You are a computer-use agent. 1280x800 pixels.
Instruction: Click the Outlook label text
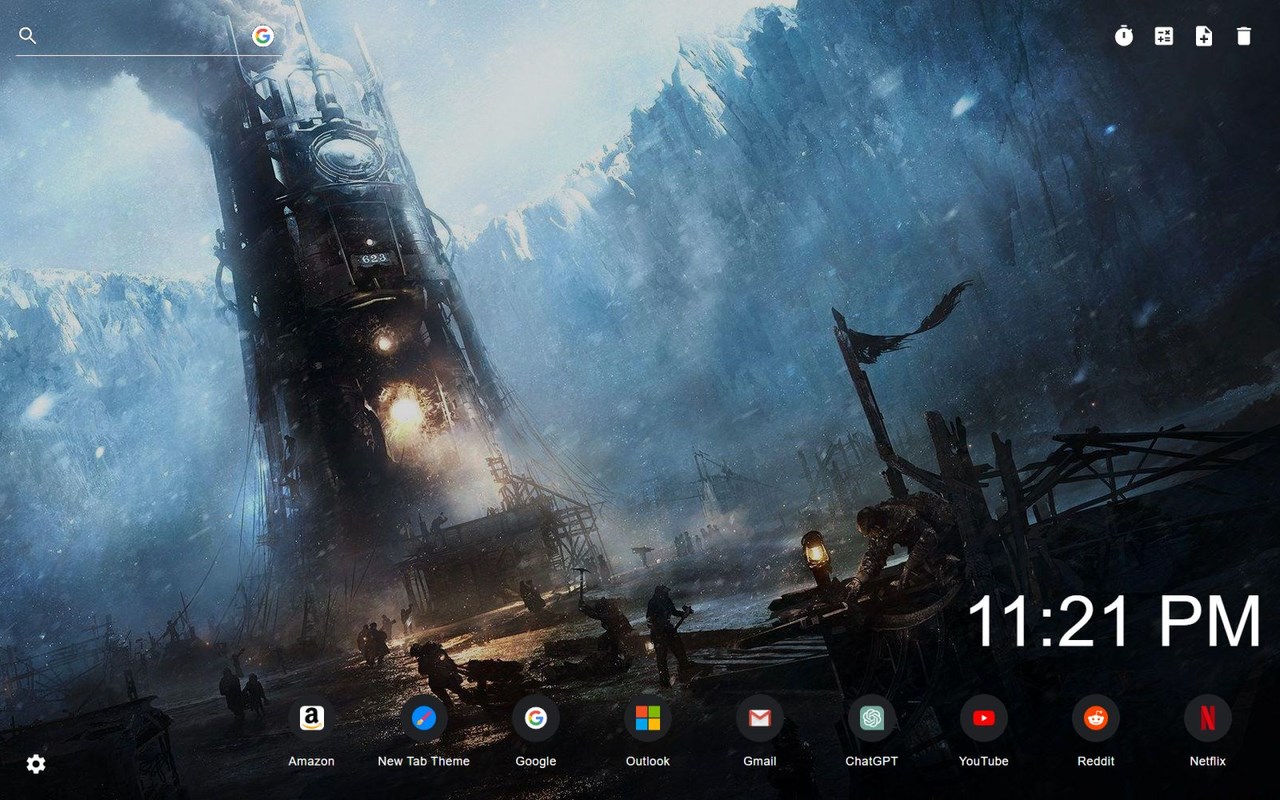[648, 761]
